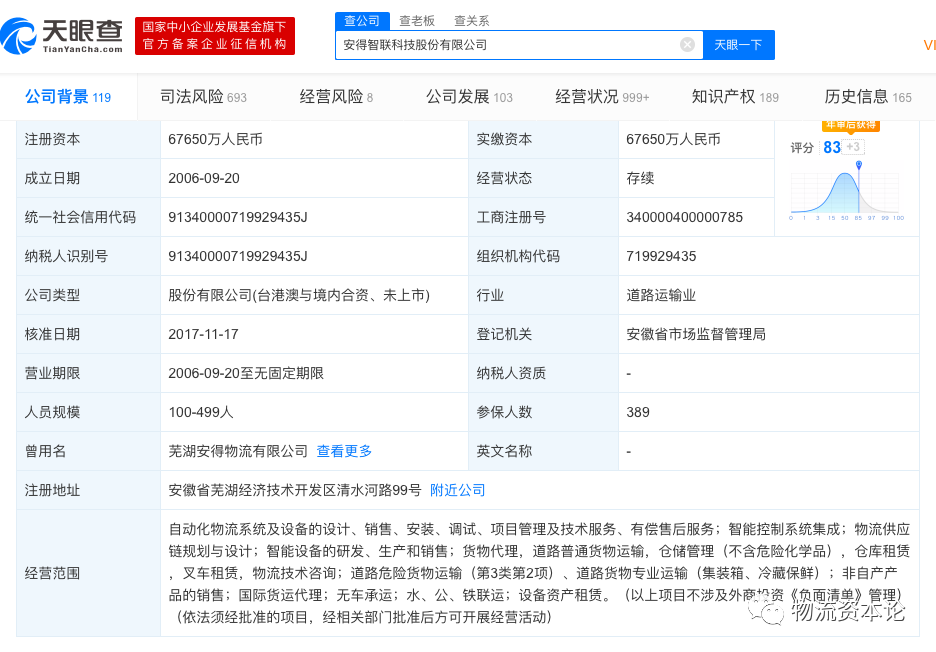Switch to the 查公司 search tab
Screen dimensions: 936x652
362,21
